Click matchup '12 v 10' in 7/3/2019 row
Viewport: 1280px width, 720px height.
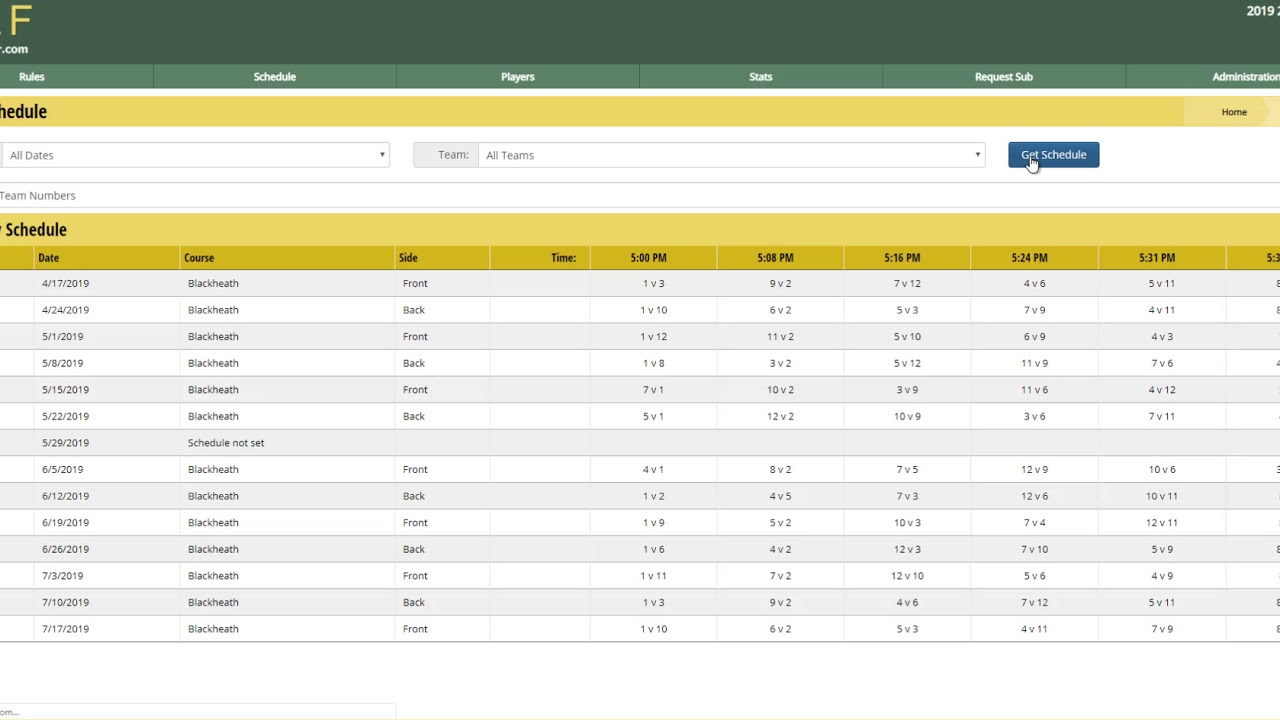907,575
